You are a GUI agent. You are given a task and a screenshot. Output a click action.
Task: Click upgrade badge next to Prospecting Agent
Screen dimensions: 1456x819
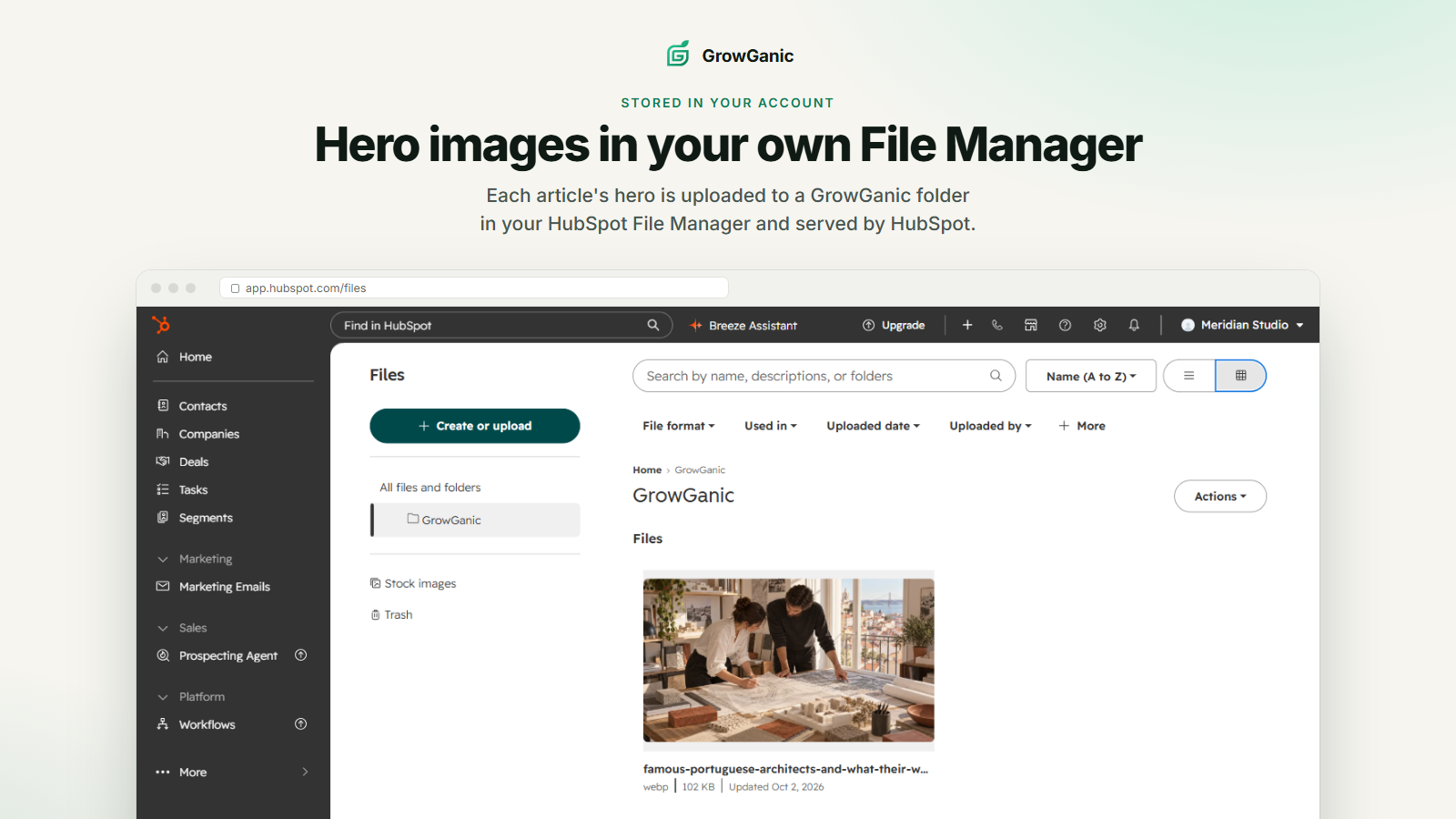click(x=301, y=655)
